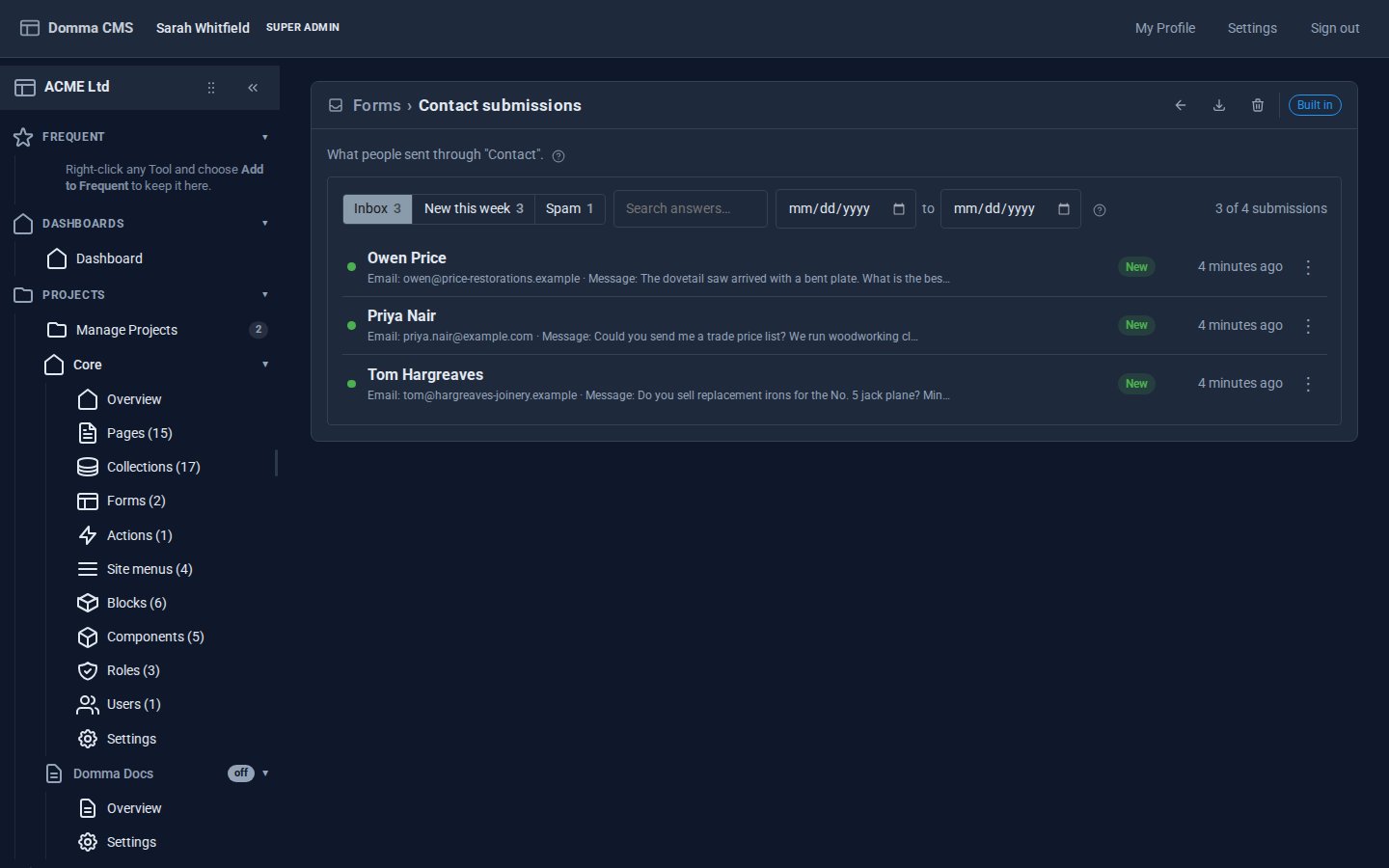Toggle the Domma Docs off badge

click(241, 773)
